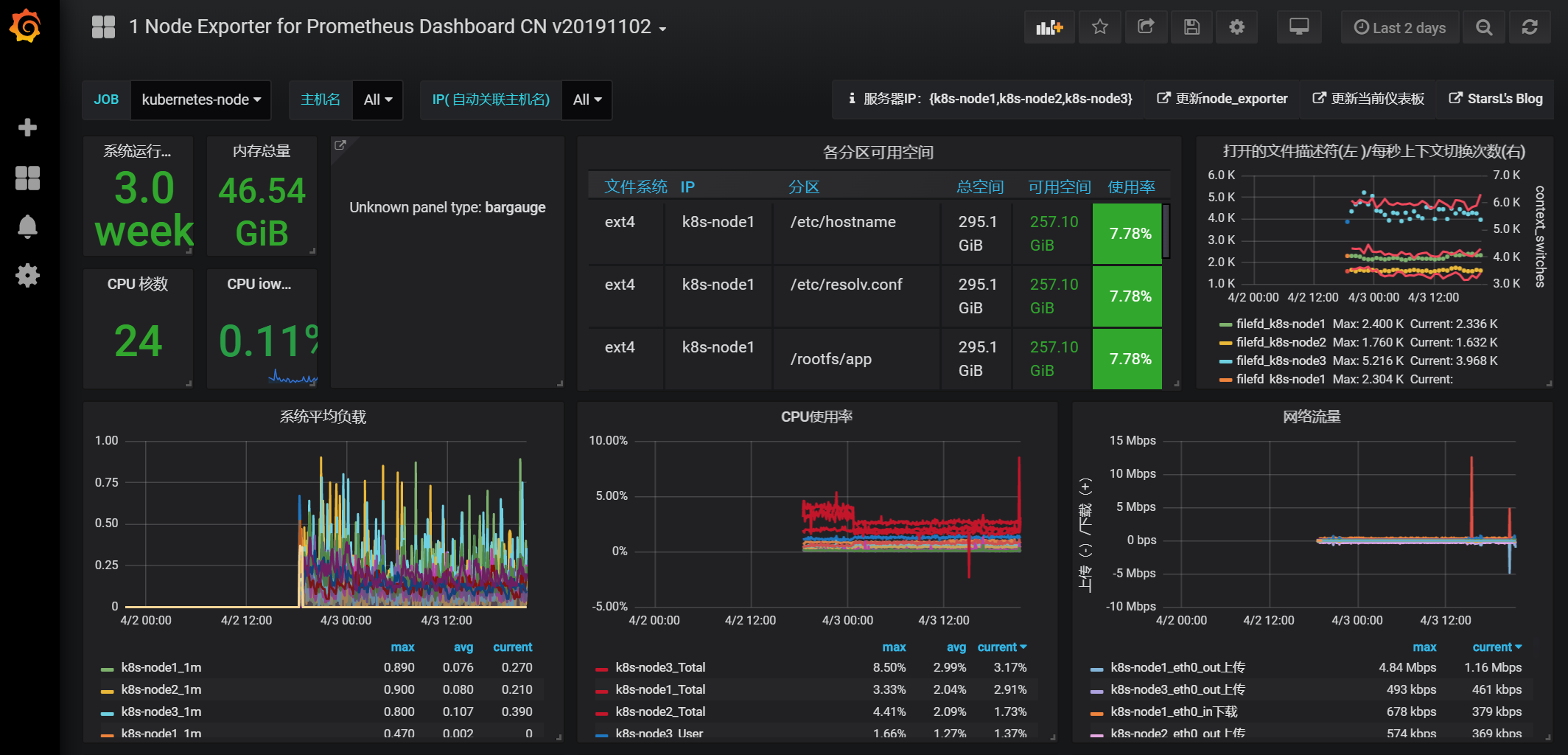Sort CPU legend by current column
Viewport: 1568px width, 755px height.
tap(1001, 647)
